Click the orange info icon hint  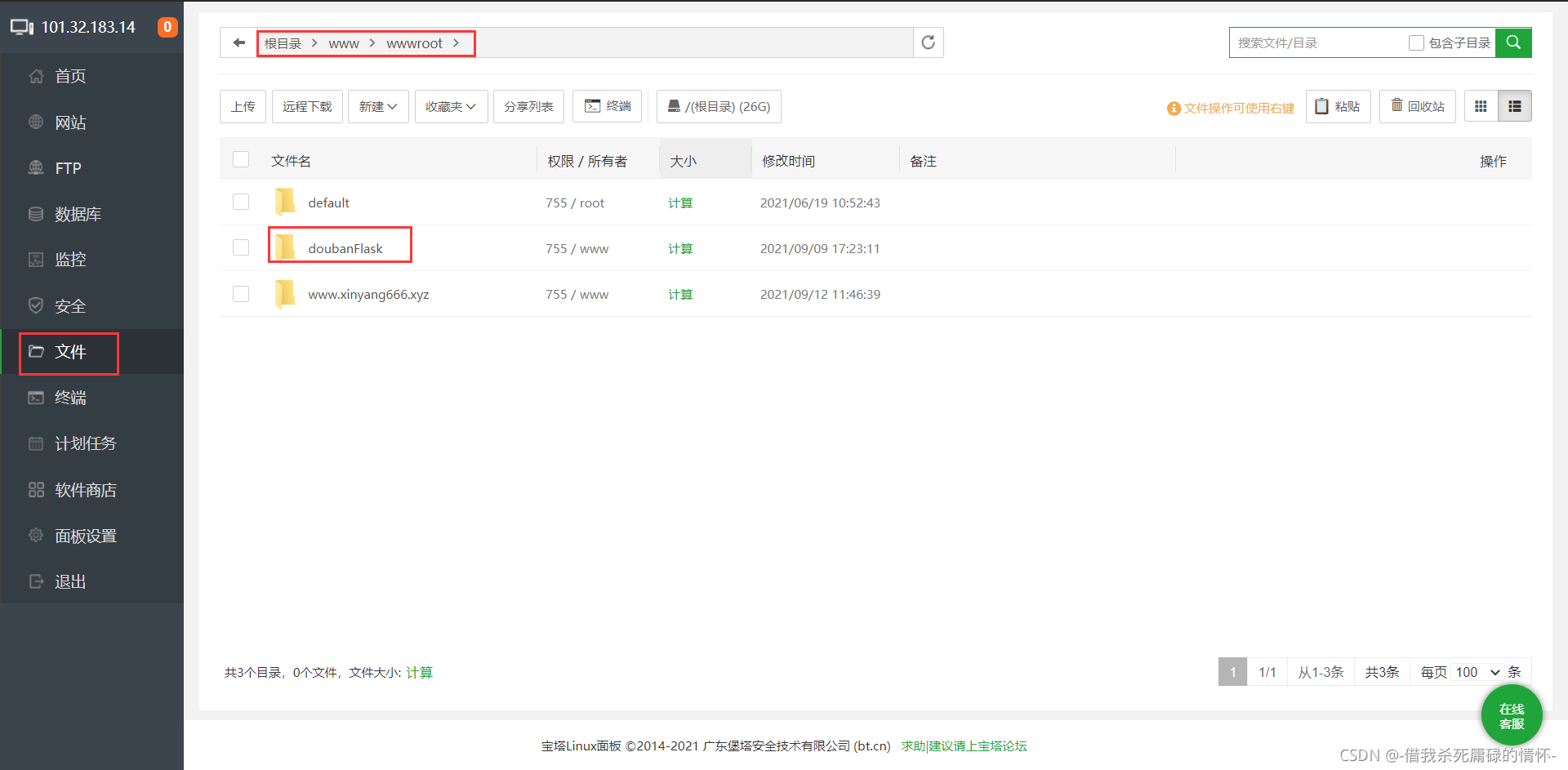1174,108
